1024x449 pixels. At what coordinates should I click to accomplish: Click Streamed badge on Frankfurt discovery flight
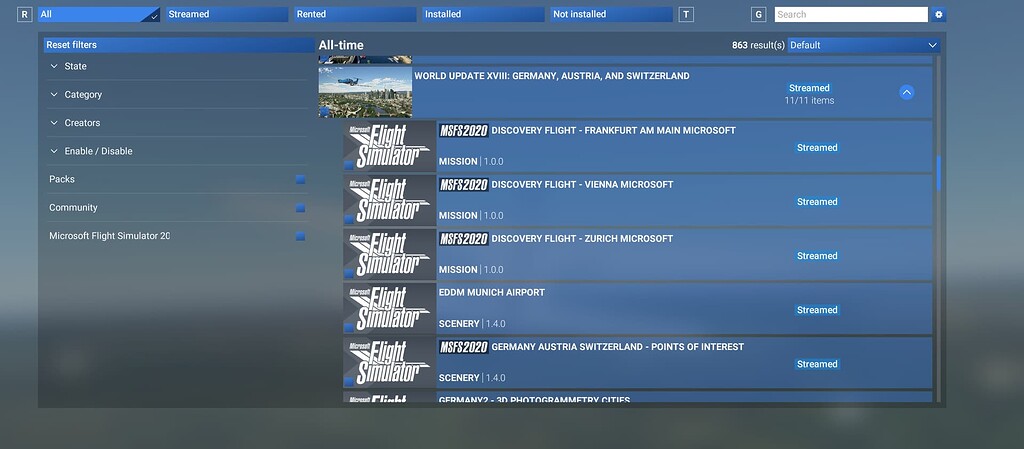(x=817, y=148)
